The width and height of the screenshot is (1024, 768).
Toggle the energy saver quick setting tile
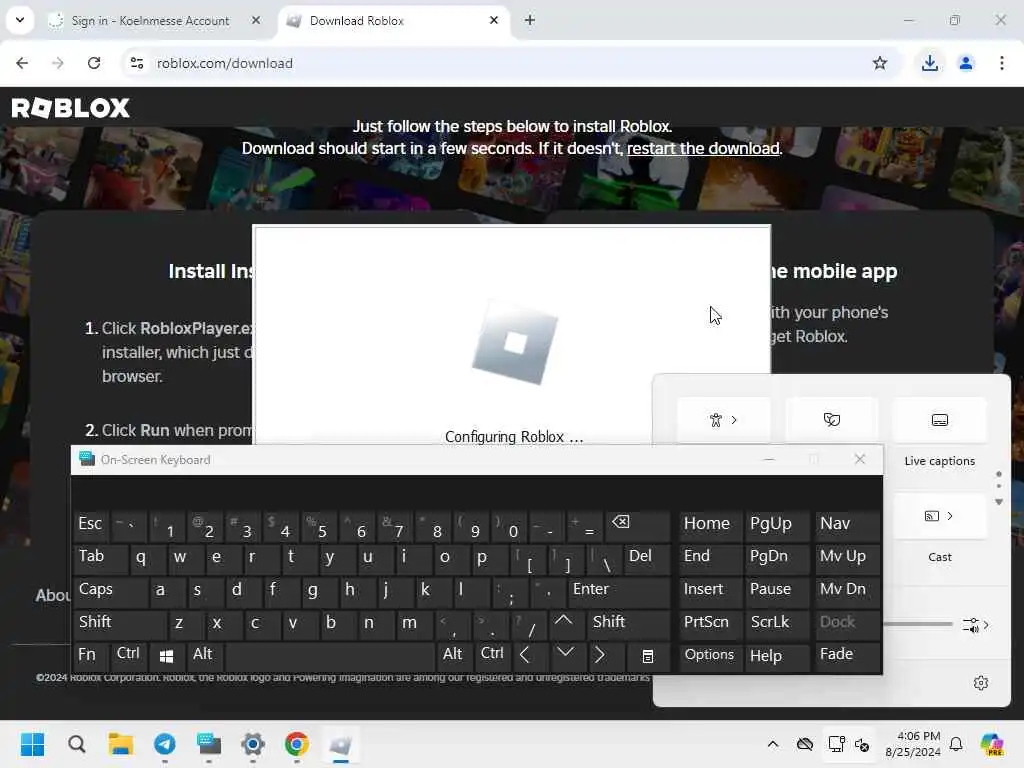831,420
